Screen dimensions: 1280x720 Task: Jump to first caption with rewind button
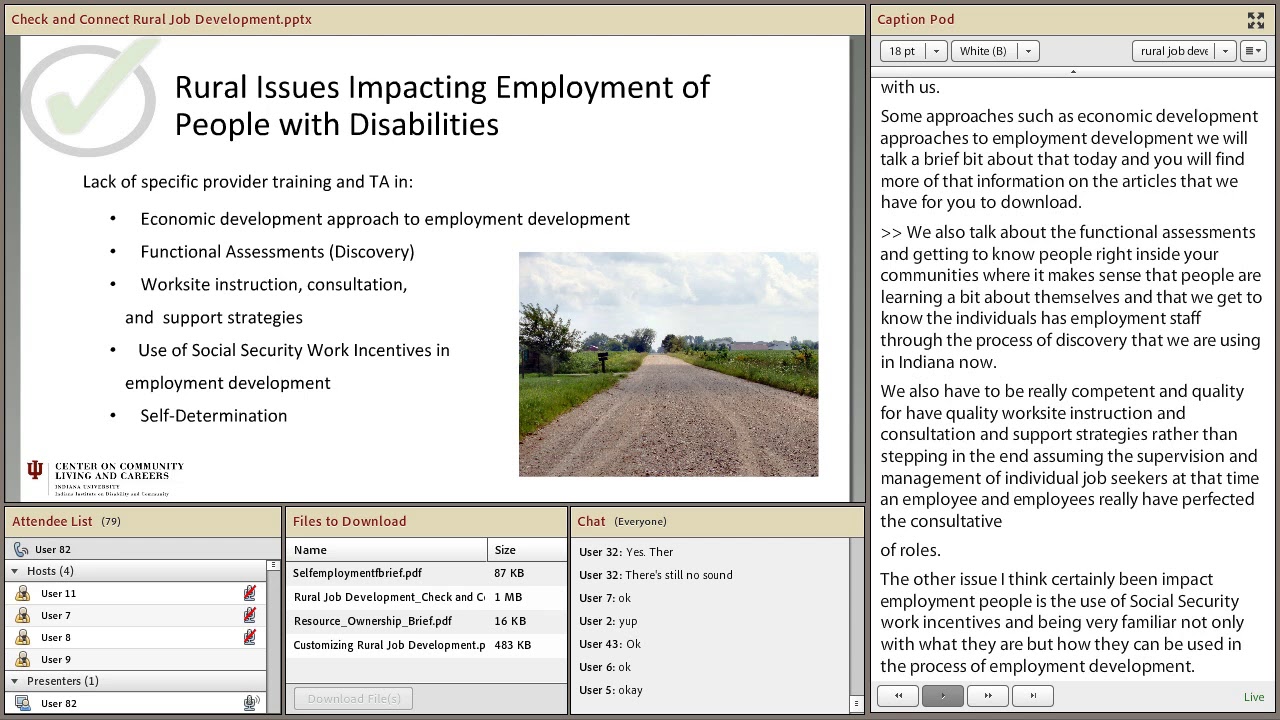898,696
